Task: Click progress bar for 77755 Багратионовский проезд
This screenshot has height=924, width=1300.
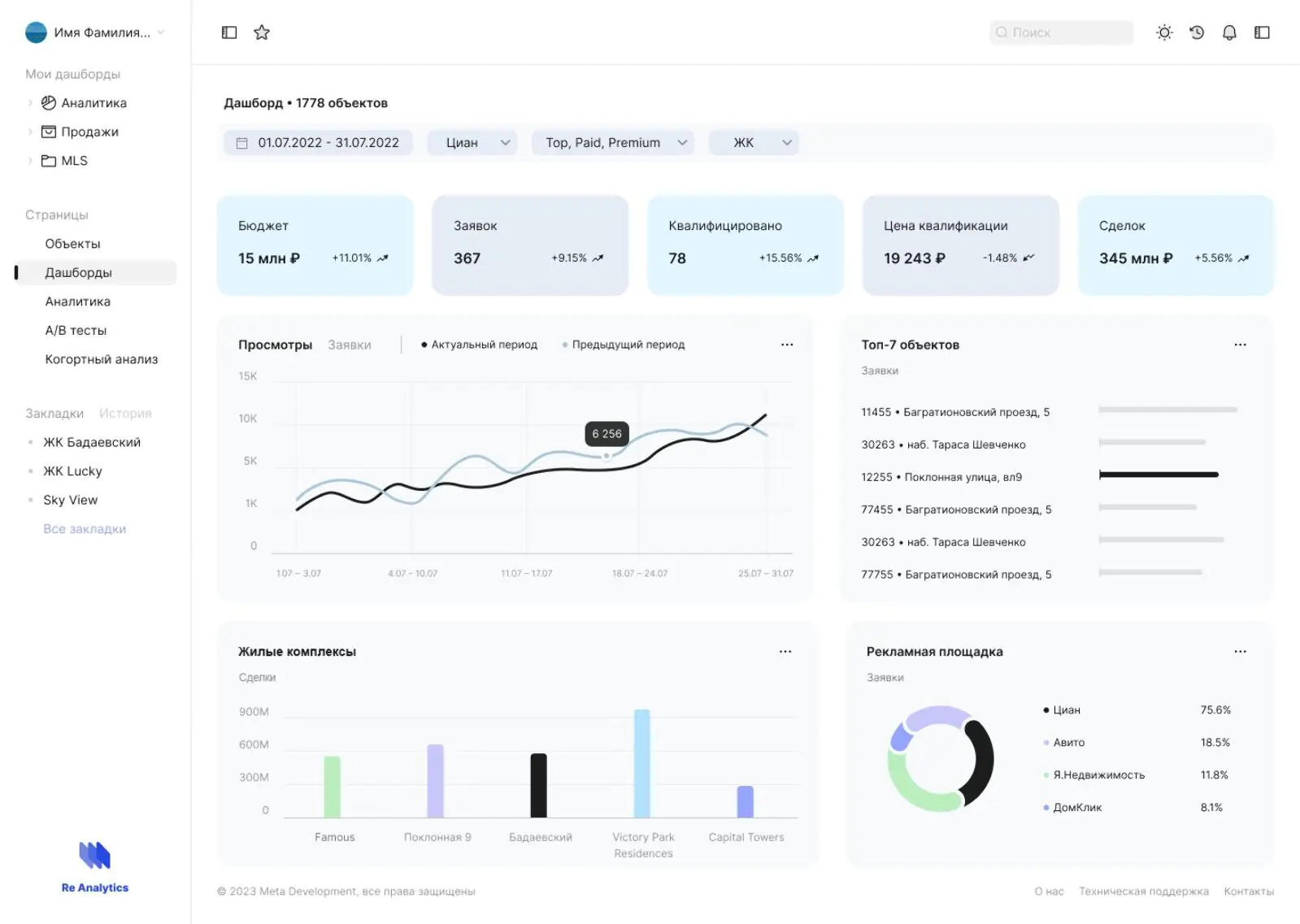Action: [x=1150, y=572]
